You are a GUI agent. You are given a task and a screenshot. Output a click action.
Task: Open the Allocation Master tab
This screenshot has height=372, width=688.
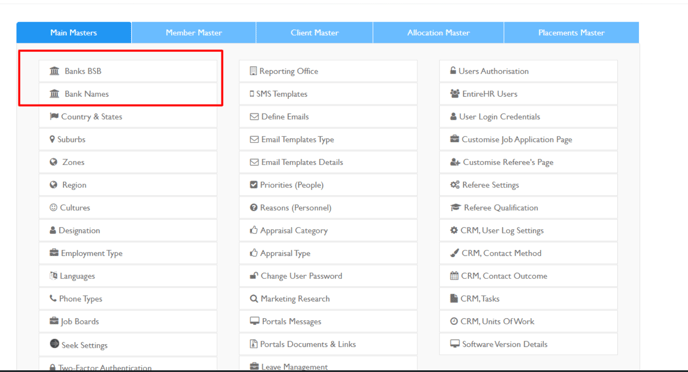point(438,32)
